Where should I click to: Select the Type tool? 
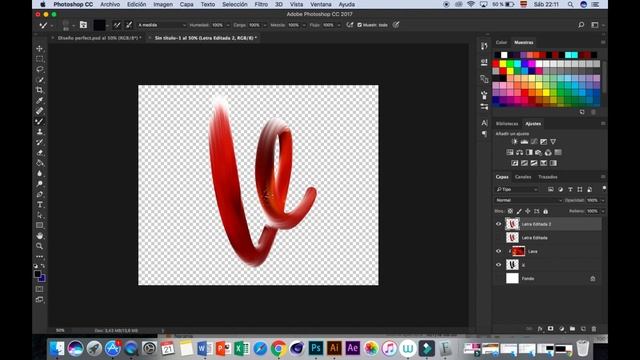coord(40,204)
